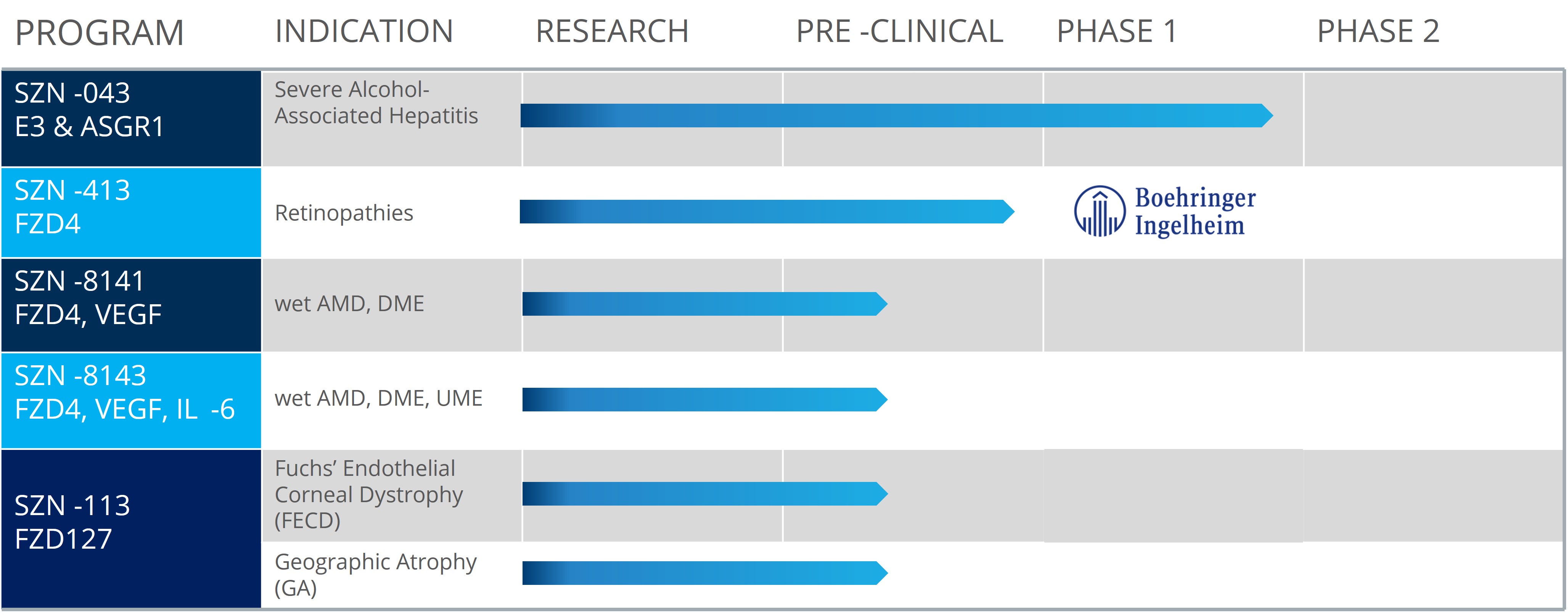The height and width of the screenshot is (615, 1568).
Task: Select the SZN-113 FZD127 program cell
Action: click(131, 528)
